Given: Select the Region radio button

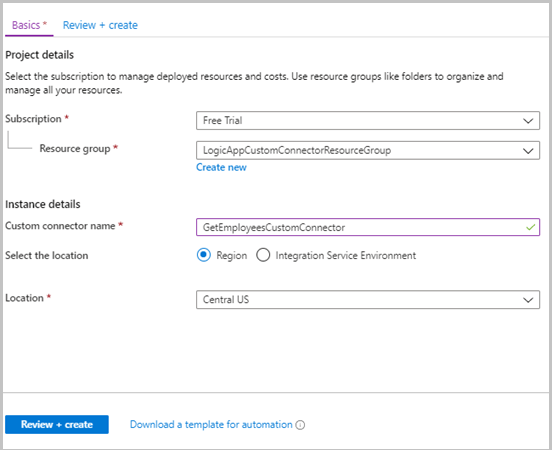Looking at the screenshot, I should click(203, 255).
